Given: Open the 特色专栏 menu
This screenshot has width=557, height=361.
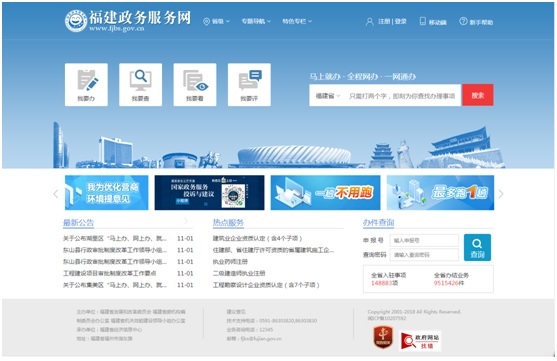Looking at the screenshot, I should pos(297,21).
